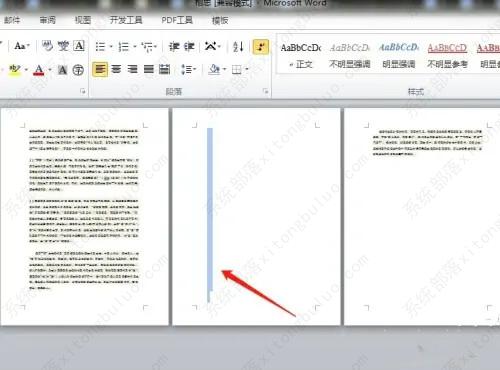The width and height of the screenshot is (500, 370).
Task: Open the line spacing dropdown
Action: click(x=188, y=69)
